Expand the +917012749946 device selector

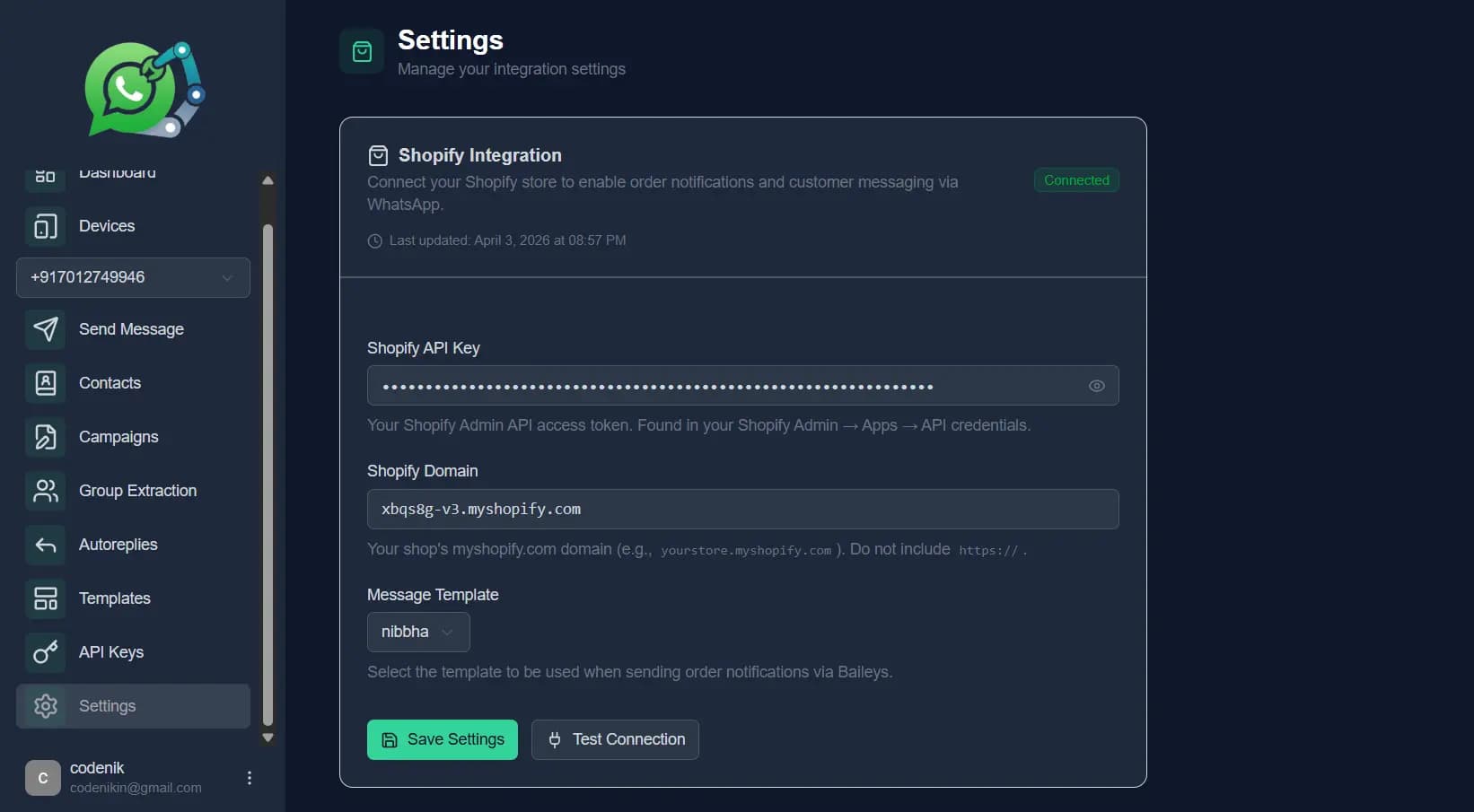pyautogui.click(x=132, y=277)
